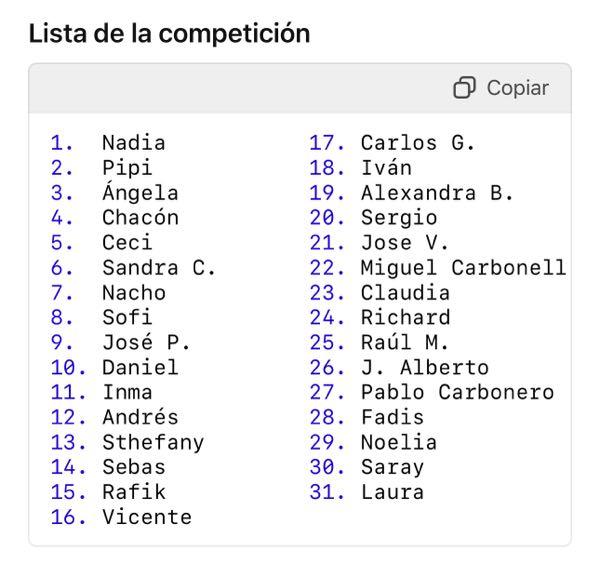Viewport: 600px width, 564px height.
Task: Select the name Ángela
Action: (x=140, y=193)
